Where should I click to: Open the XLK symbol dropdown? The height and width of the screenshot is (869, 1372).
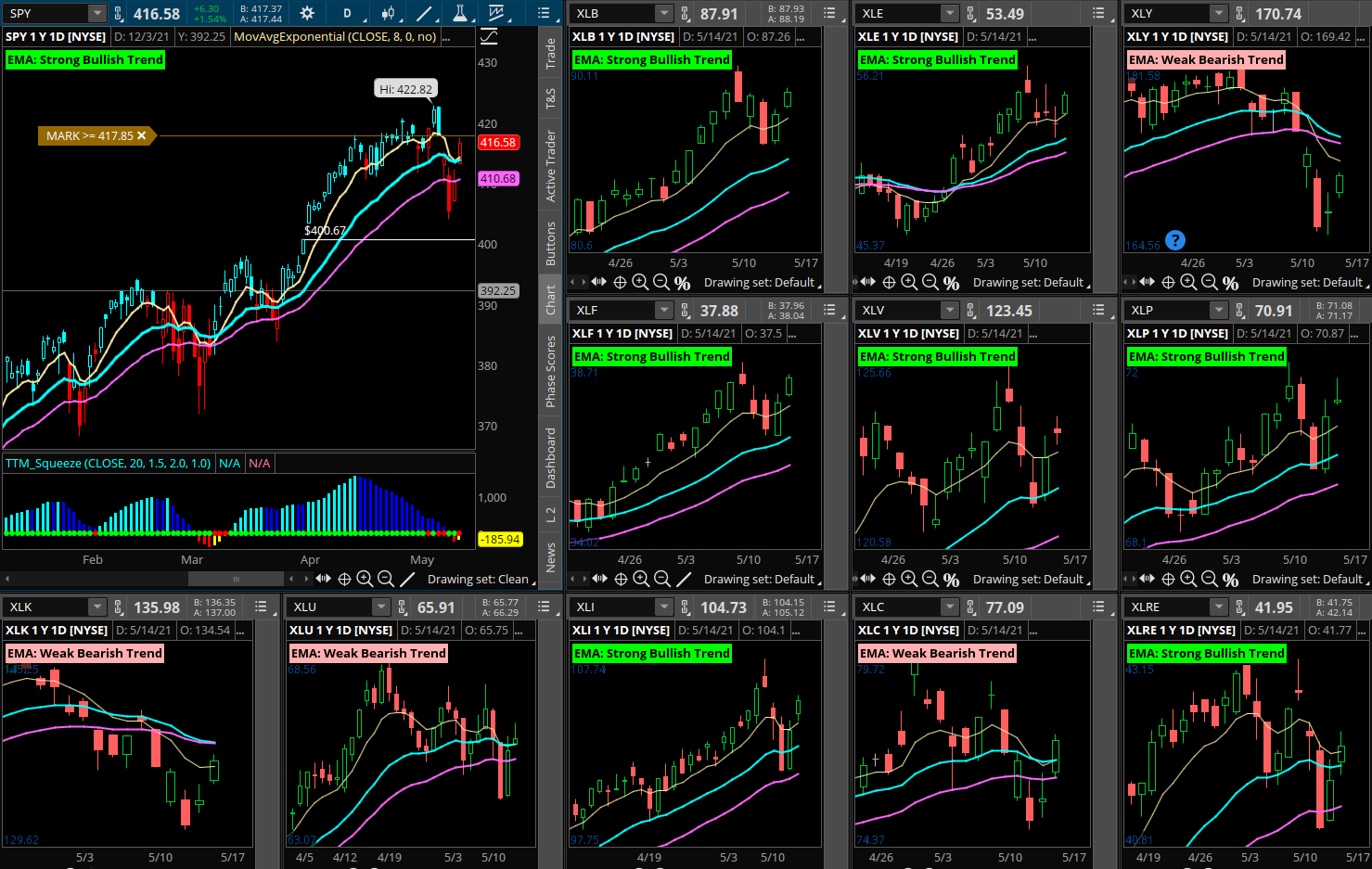(96, 607)
